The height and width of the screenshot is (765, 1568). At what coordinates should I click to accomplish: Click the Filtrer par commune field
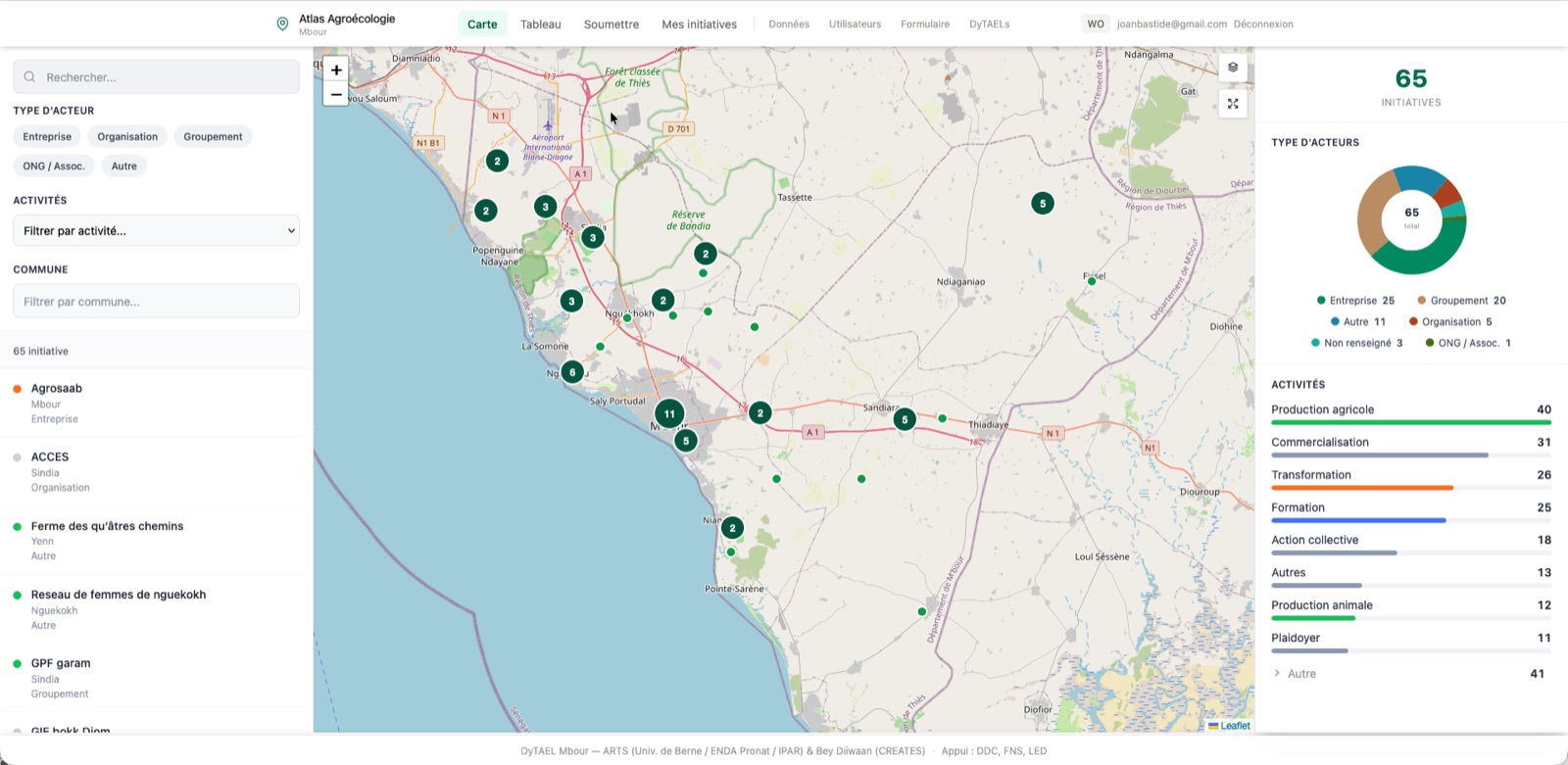pyautogui.click(x=156, y=302)
